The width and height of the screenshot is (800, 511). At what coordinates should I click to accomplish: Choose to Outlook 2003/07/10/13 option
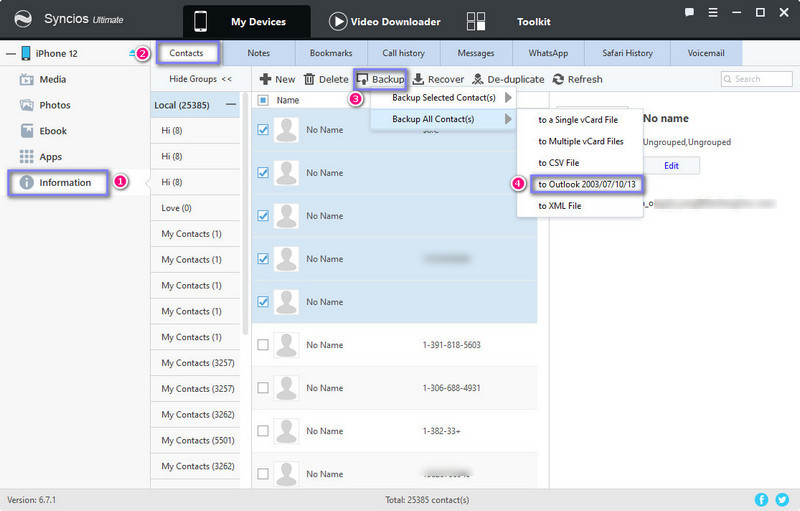[587, 184]
